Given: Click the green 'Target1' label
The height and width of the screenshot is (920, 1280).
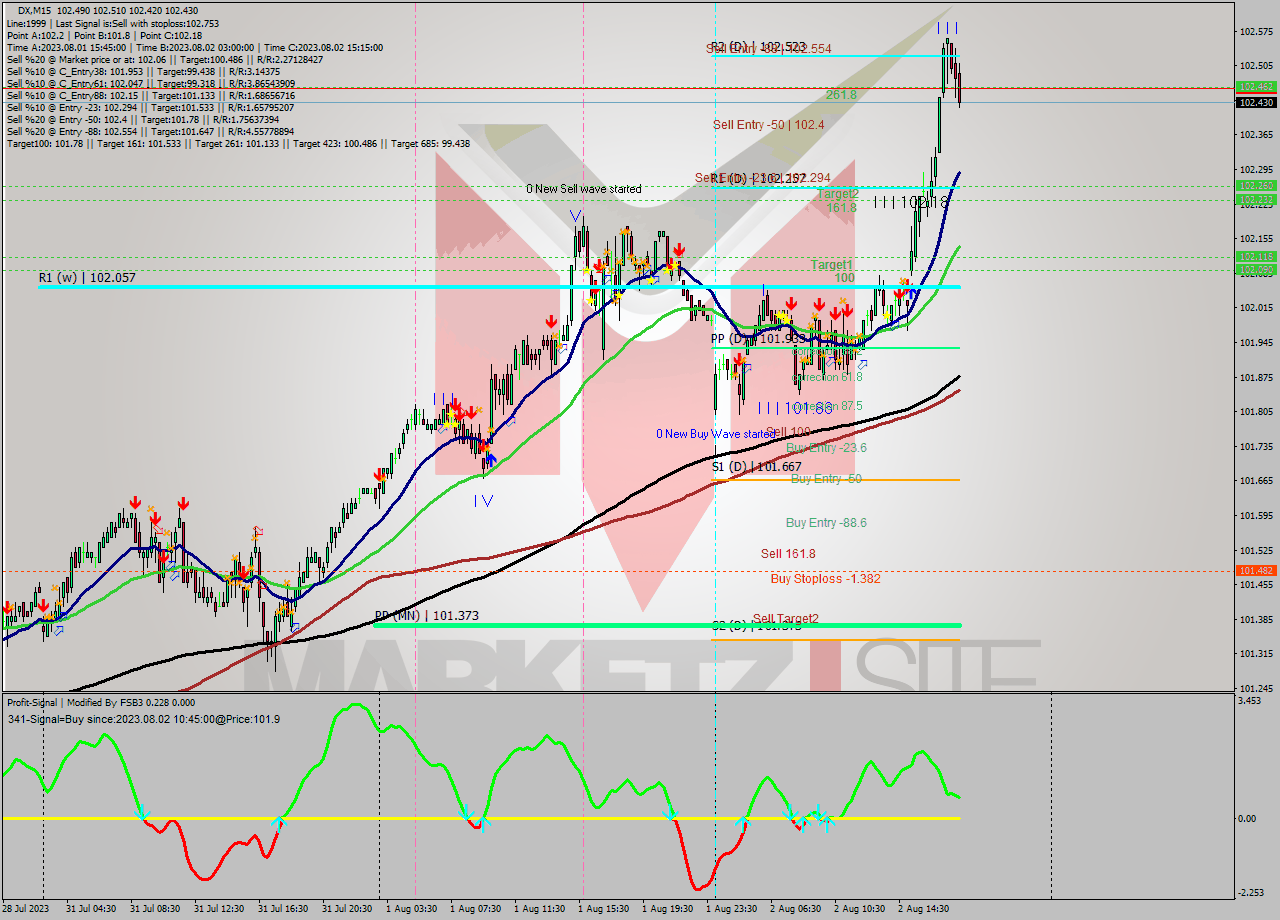Looking at the screenshot, I should (832, 265).
